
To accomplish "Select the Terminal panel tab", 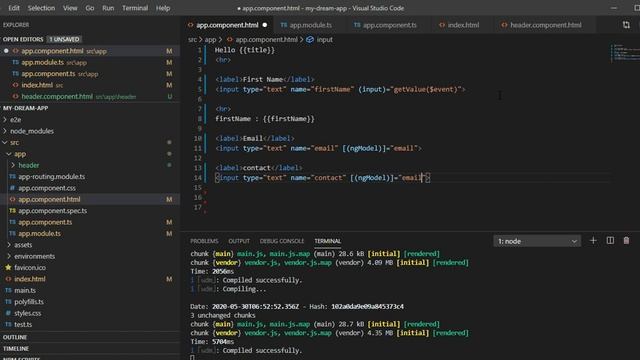I will point(327,241).
